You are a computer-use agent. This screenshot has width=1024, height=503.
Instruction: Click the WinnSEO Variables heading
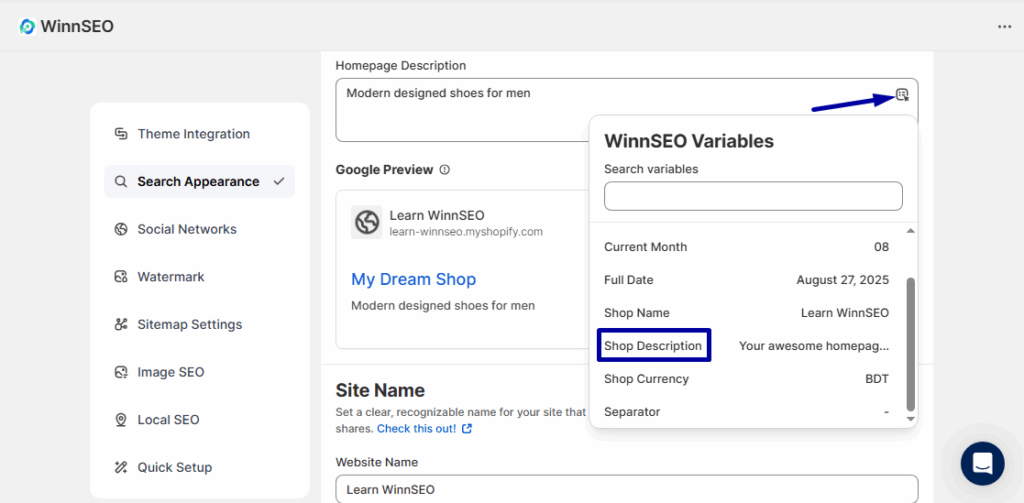click(x=689, y=141)
